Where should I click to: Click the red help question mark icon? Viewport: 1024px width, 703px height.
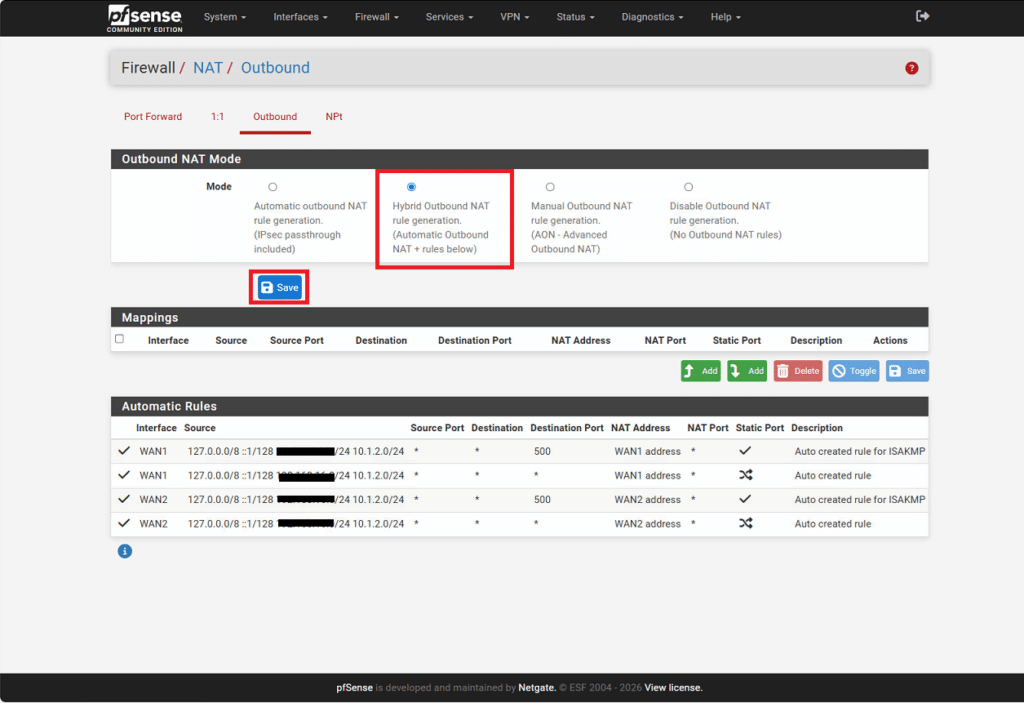(911, 68)
